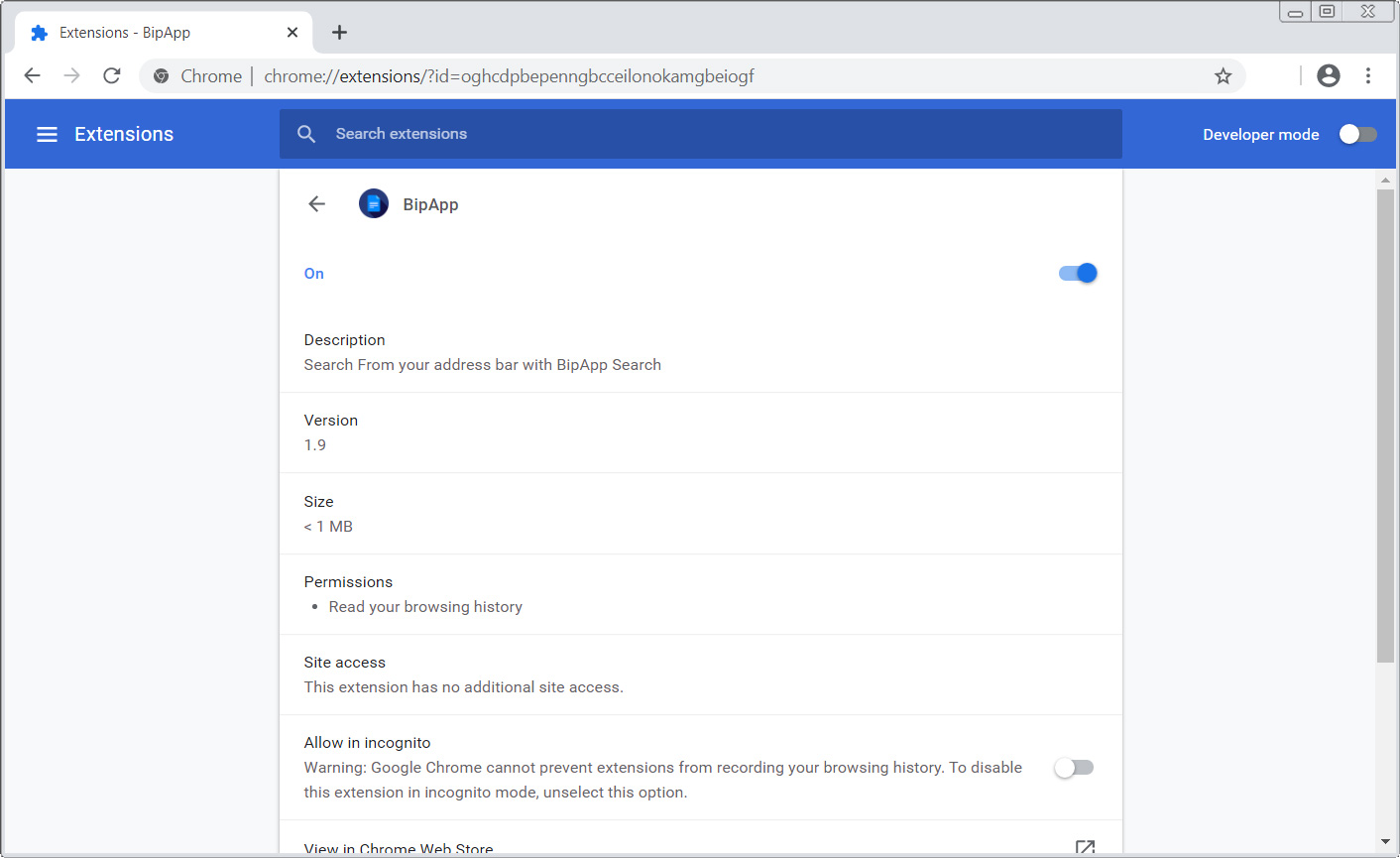
Task: Click the scrollbar down arrow
Action: pos(1385,842)
